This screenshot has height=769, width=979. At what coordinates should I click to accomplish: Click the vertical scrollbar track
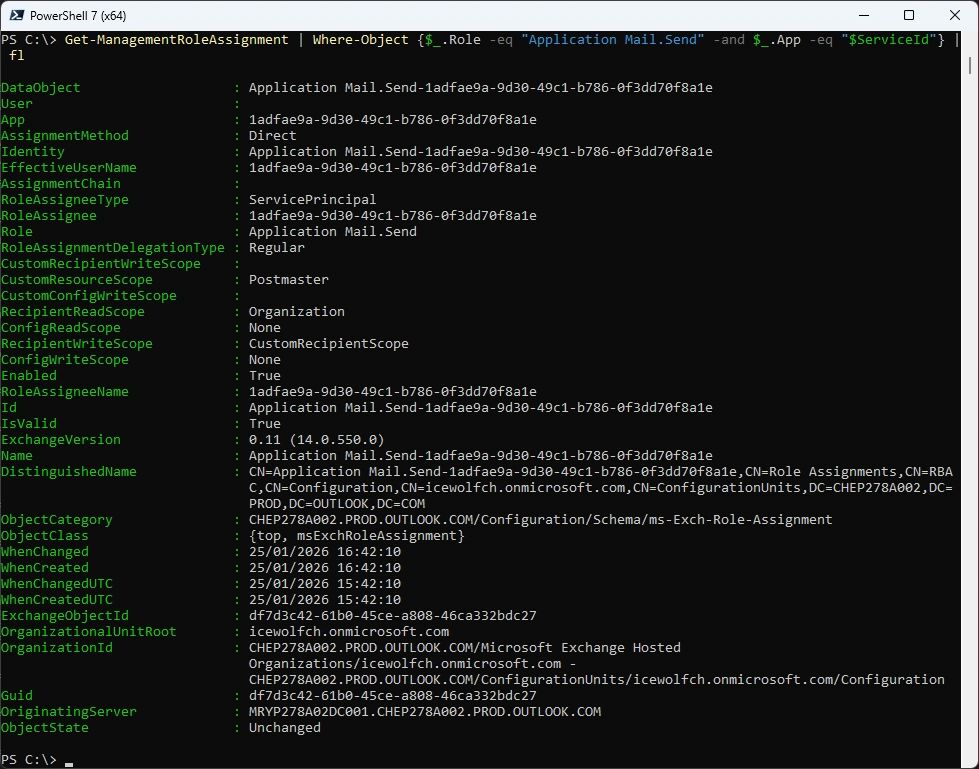(x=972, y=400)
